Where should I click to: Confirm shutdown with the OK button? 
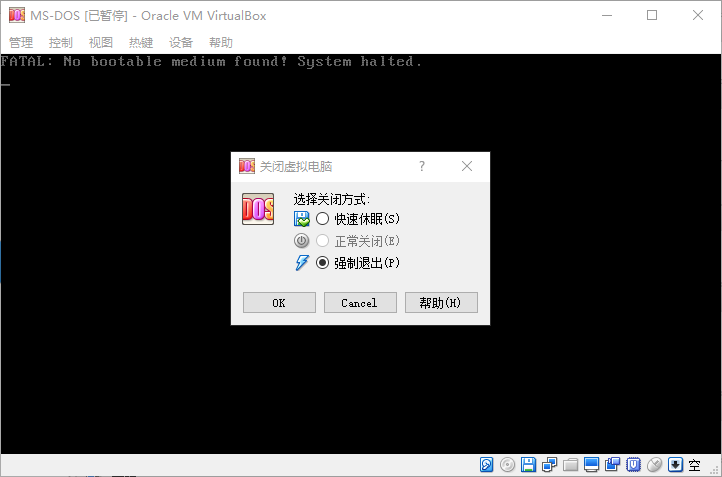279,302
